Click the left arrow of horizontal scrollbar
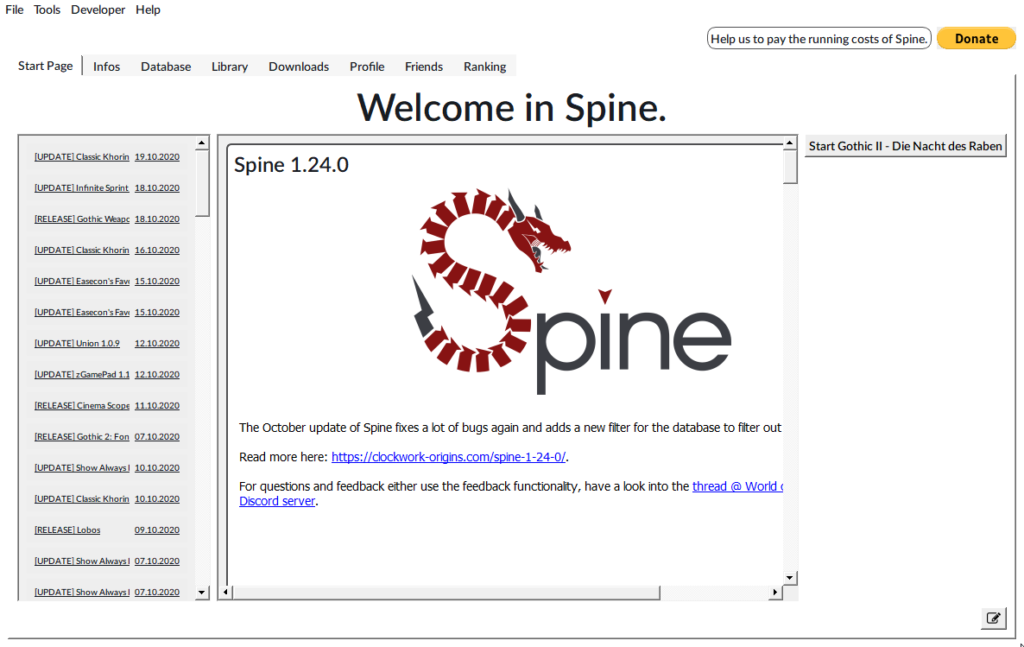This screenshot has width=1024, height=647. click(x=225, y=592)
